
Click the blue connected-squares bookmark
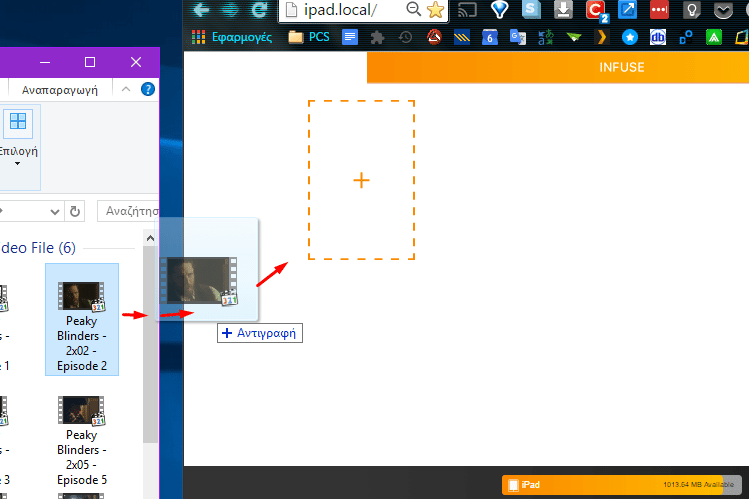coord(686,37)
